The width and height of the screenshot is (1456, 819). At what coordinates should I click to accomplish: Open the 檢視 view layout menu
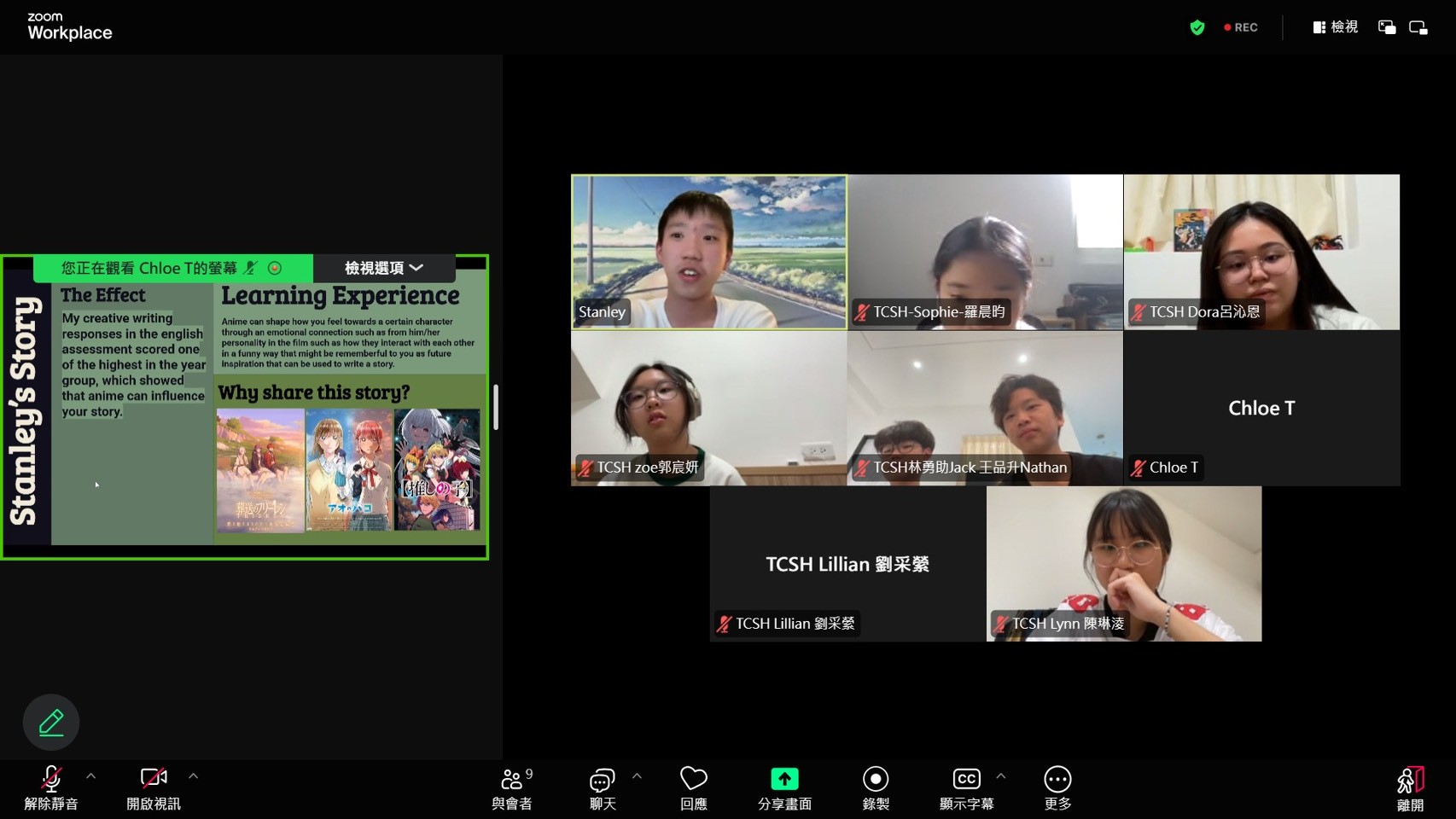pos(1336,27)
